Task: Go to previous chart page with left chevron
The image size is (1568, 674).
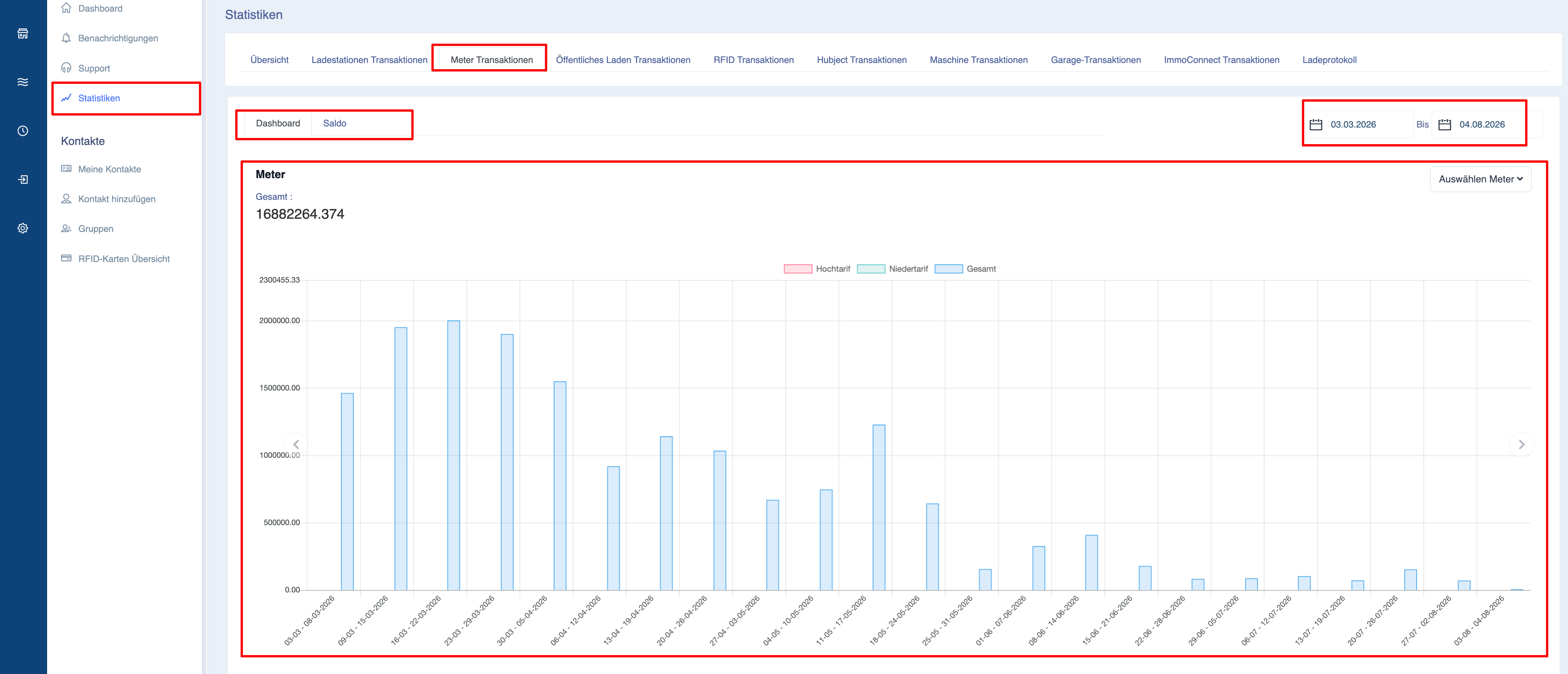Action: 296,444
